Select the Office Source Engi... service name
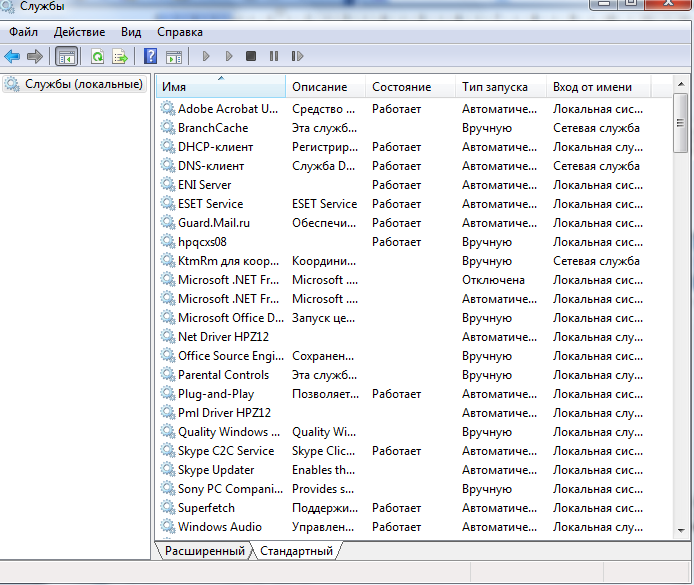This screenshot has width=694, height=585. (231, 356)
